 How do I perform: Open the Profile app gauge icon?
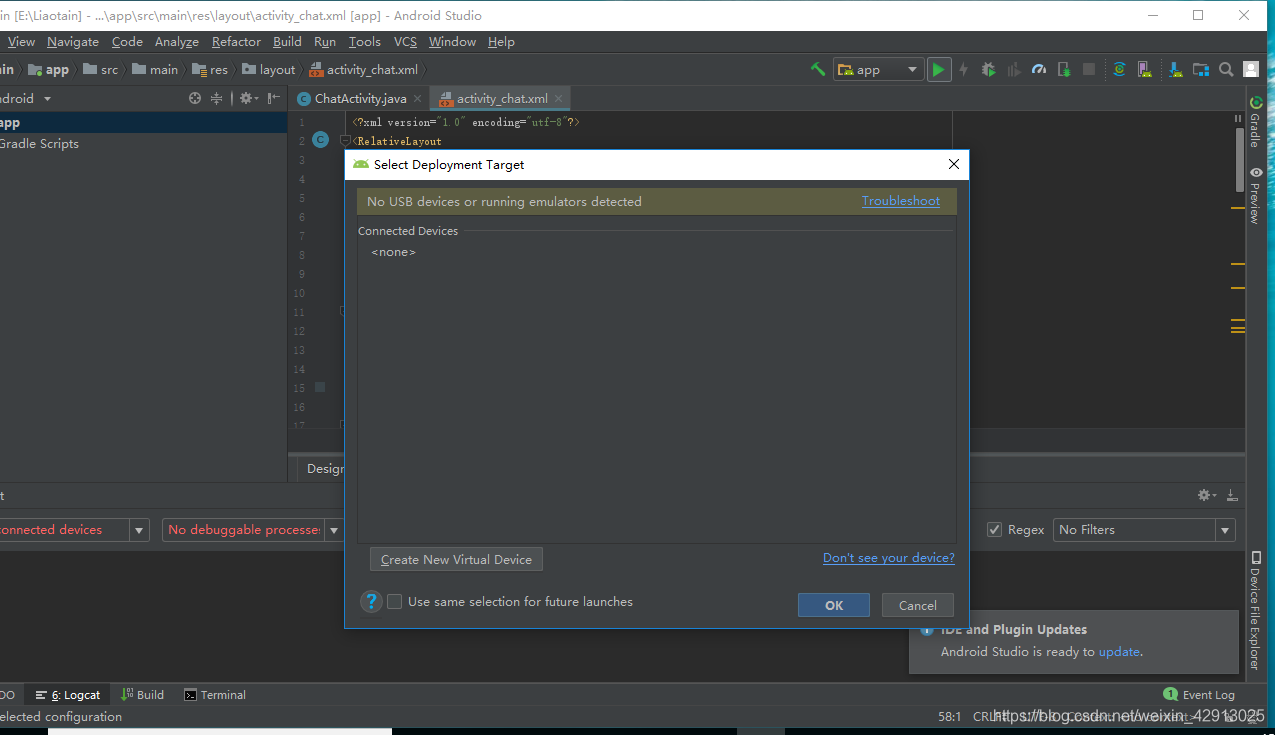click(x=1038, y=69)
